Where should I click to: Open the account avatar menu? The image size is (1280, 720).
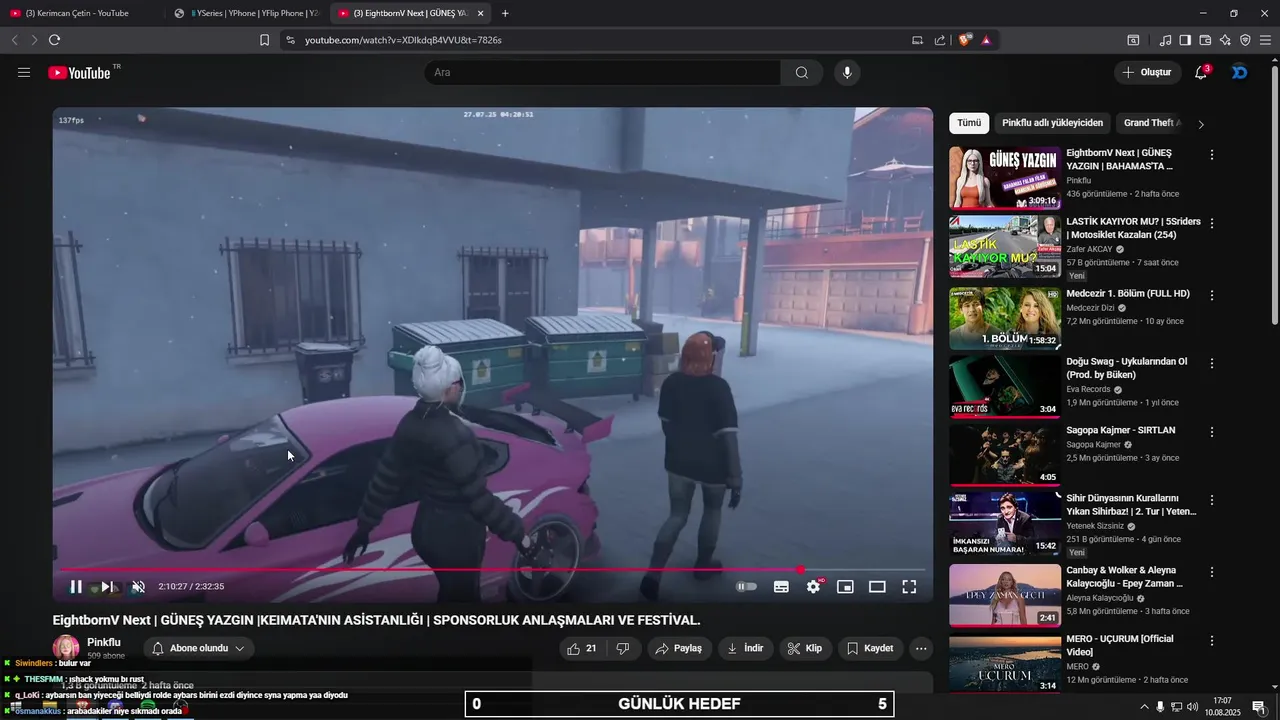tap(1240, 72)
